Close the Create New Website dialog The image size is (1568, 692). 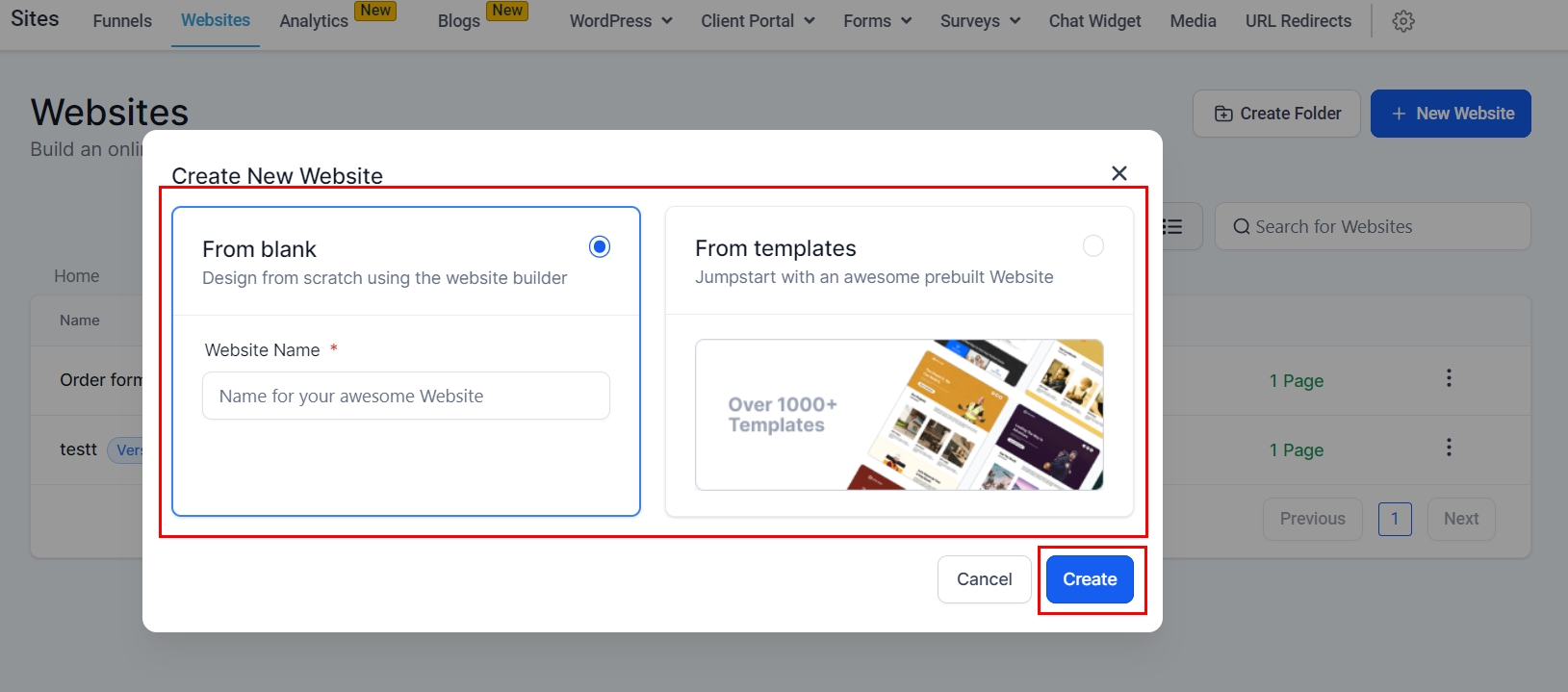[x=1118, y=173]
